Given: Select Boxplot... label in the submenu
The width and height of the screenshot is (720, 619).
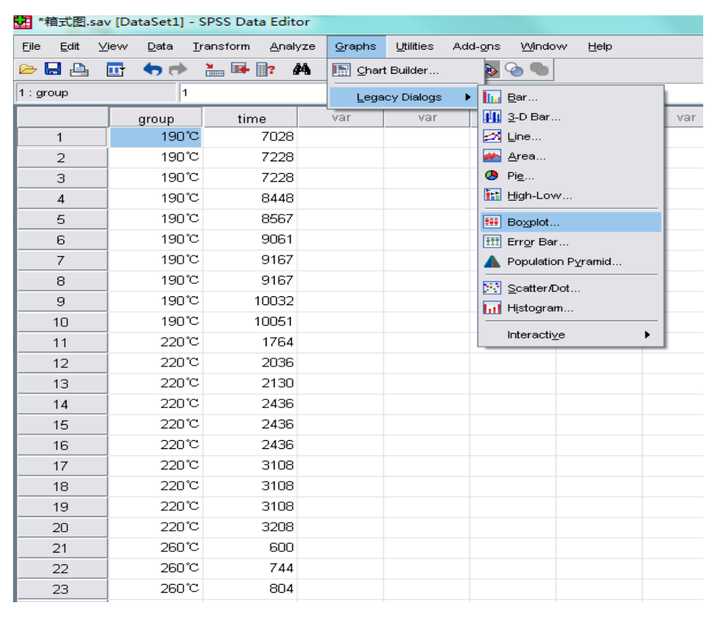Looking at the screenshot, I should click(533, 222).
